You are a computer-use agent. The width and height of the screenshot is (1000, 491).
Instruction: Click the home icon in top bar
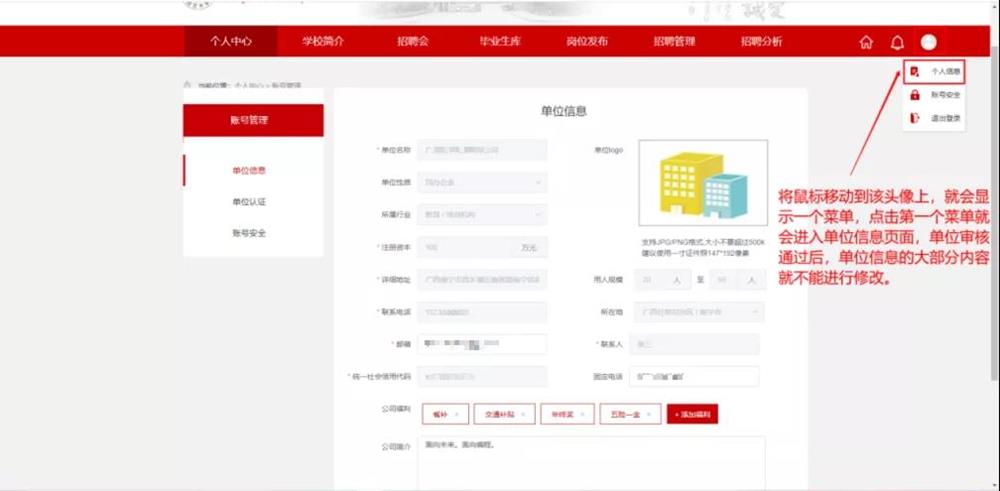[866, 42]
